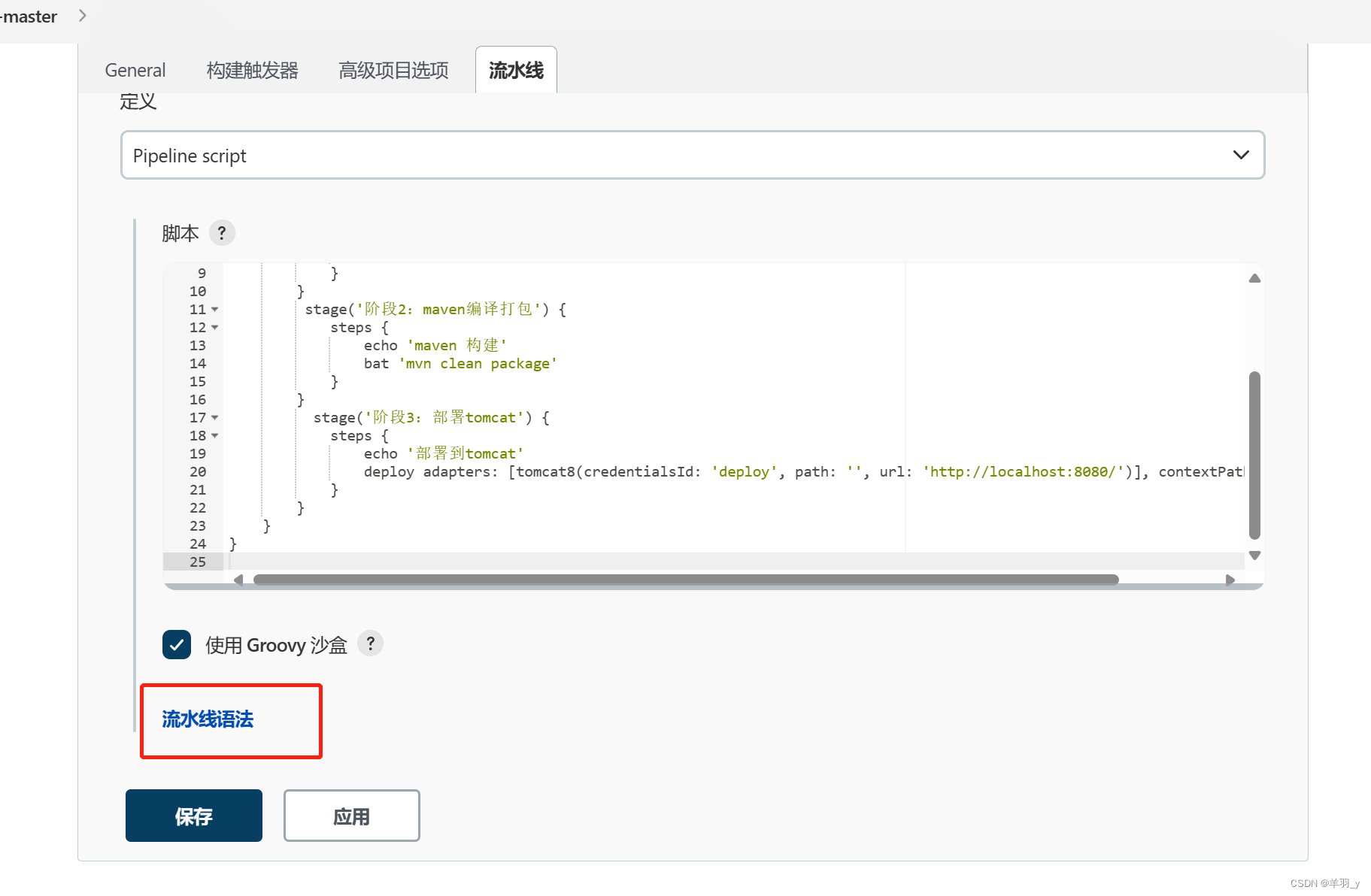The height and width of the screenshot is (896, 1371).
Task: Click the editor scroll-up arrow
Action: point(1254,278)
